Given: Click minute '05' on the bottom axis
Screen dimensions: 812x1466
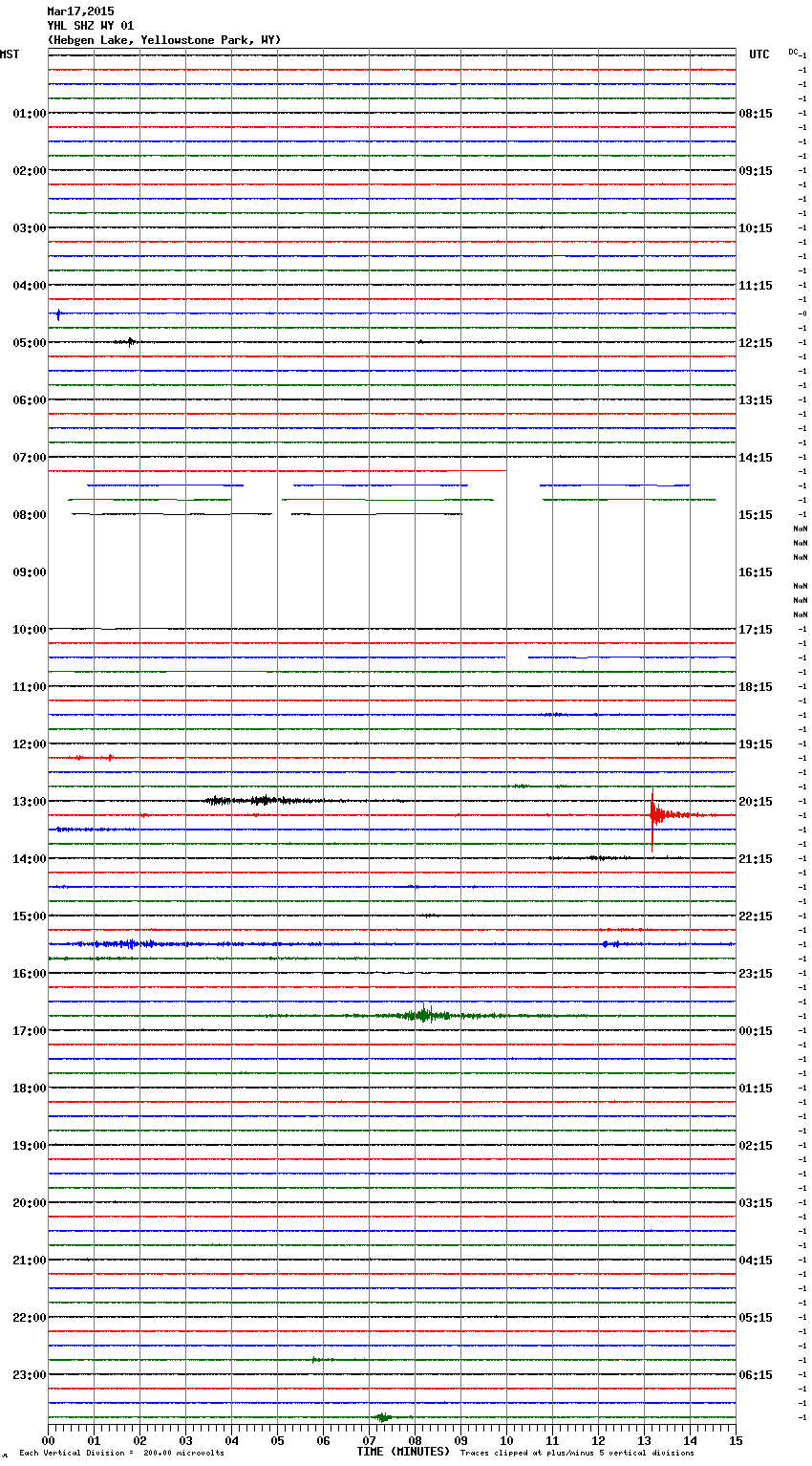Looking at the screenshot, I should (x=277, y=1440).
